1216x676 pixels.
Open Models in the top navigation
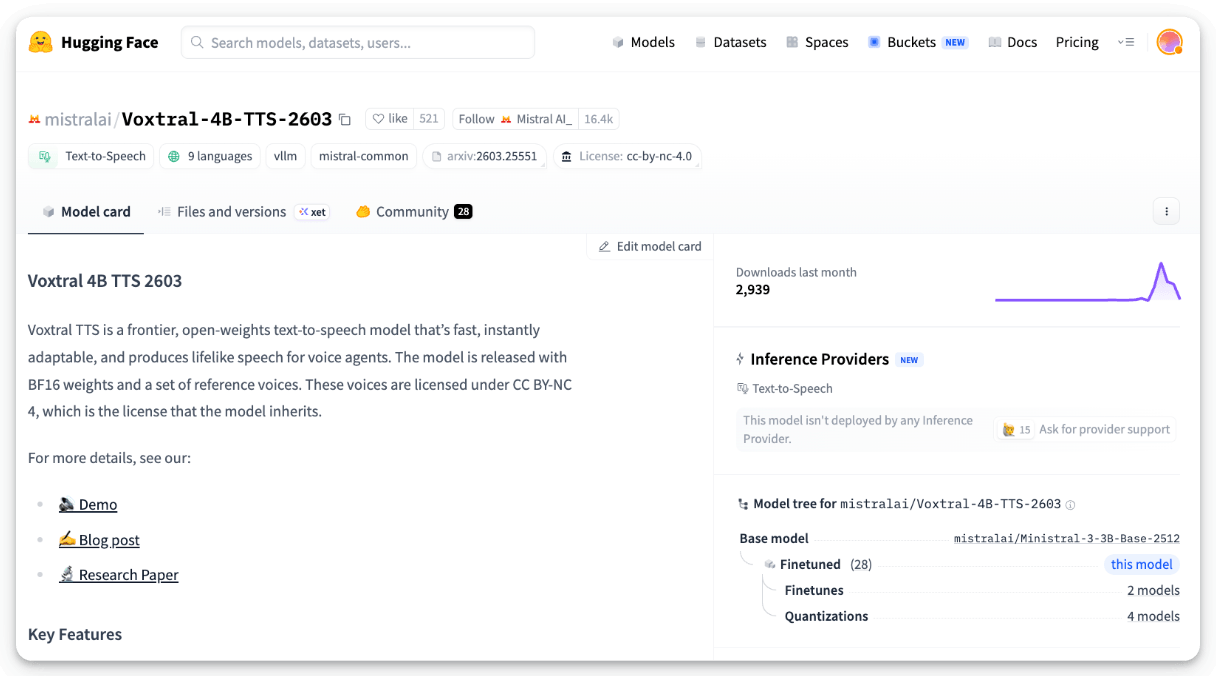(643, 42)
